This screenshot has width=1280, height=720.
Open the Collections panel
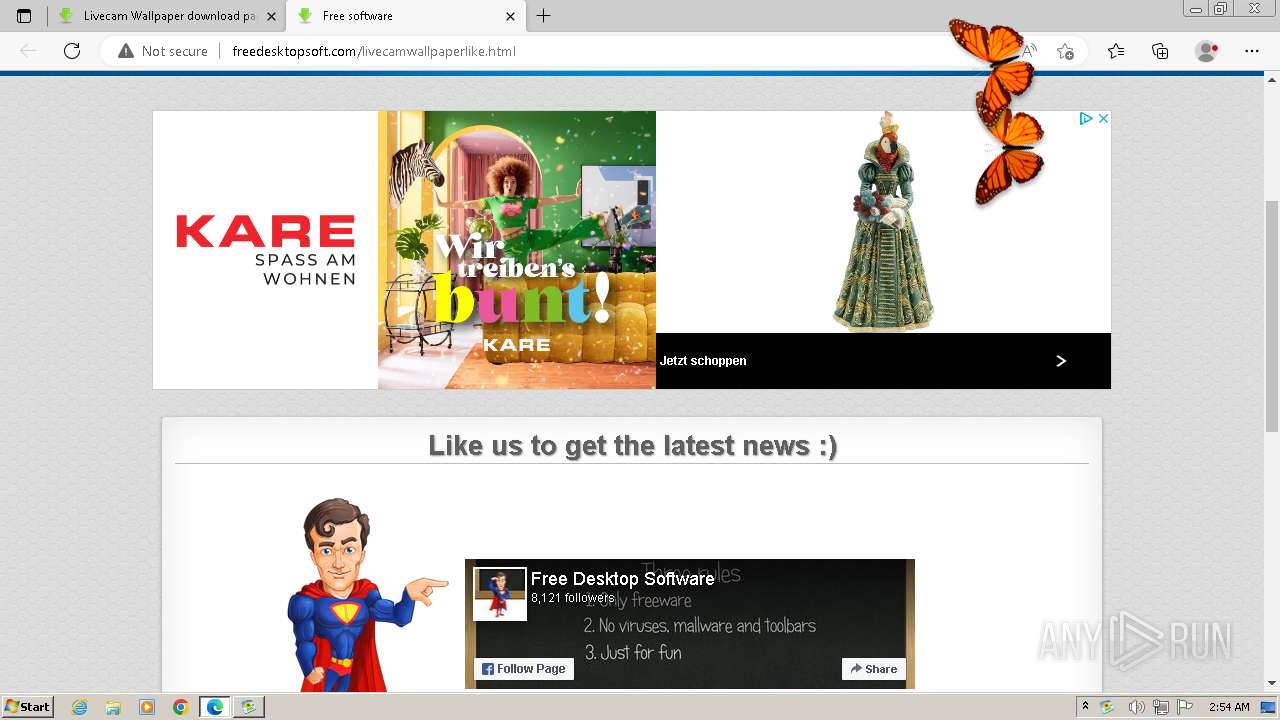[x=1160, y=51]
